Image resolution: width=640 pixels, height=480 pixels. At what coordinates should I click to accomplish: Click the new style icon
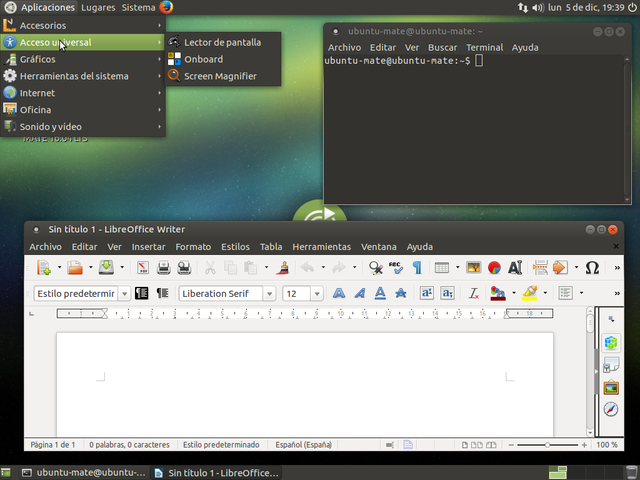(x=162, y=293)
